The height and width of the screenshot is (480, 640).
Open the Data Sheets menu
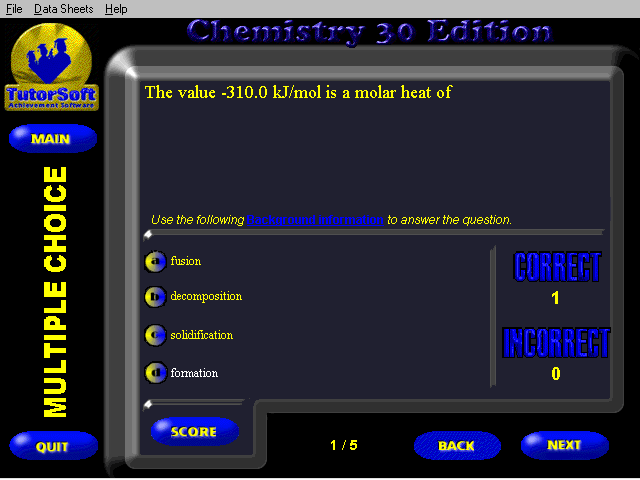63,9
